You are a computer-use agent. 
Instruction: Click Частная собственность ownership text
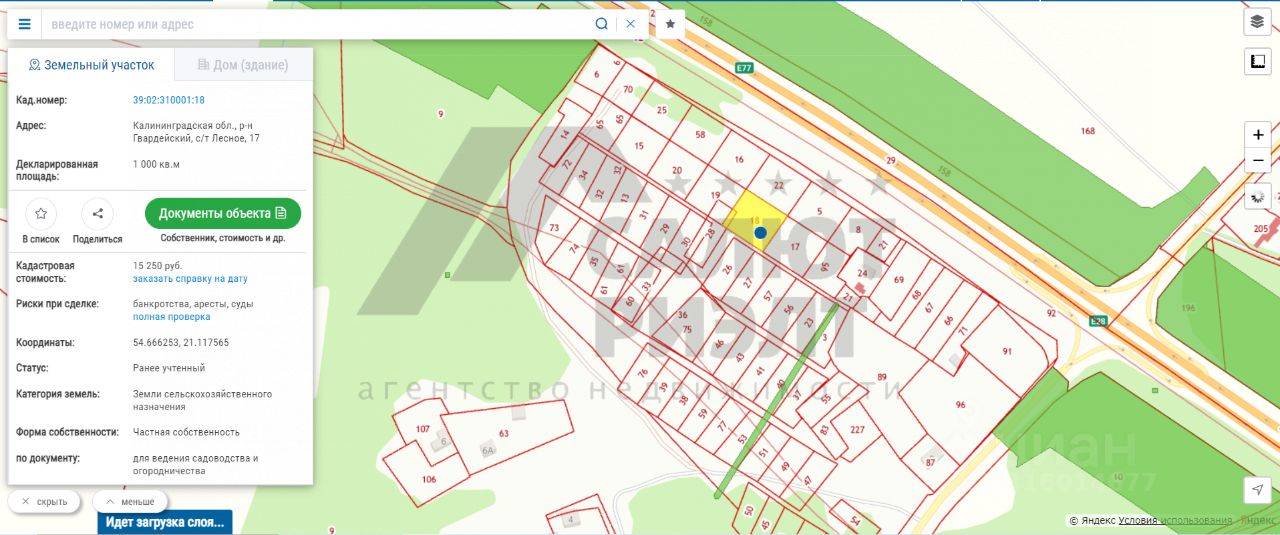(186, 432)
